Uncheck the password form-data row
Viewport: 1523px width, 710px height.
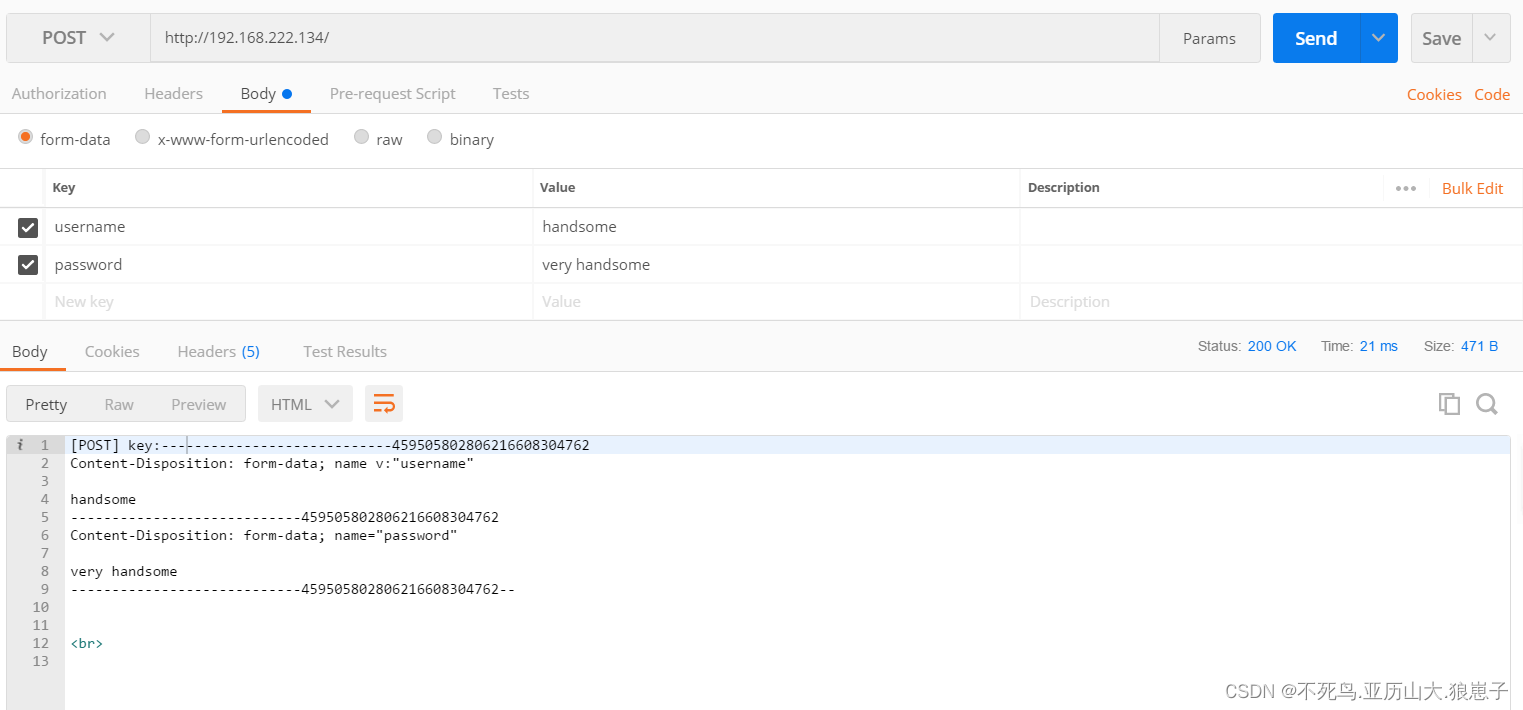pyautogui.click(x=27, y=264)
